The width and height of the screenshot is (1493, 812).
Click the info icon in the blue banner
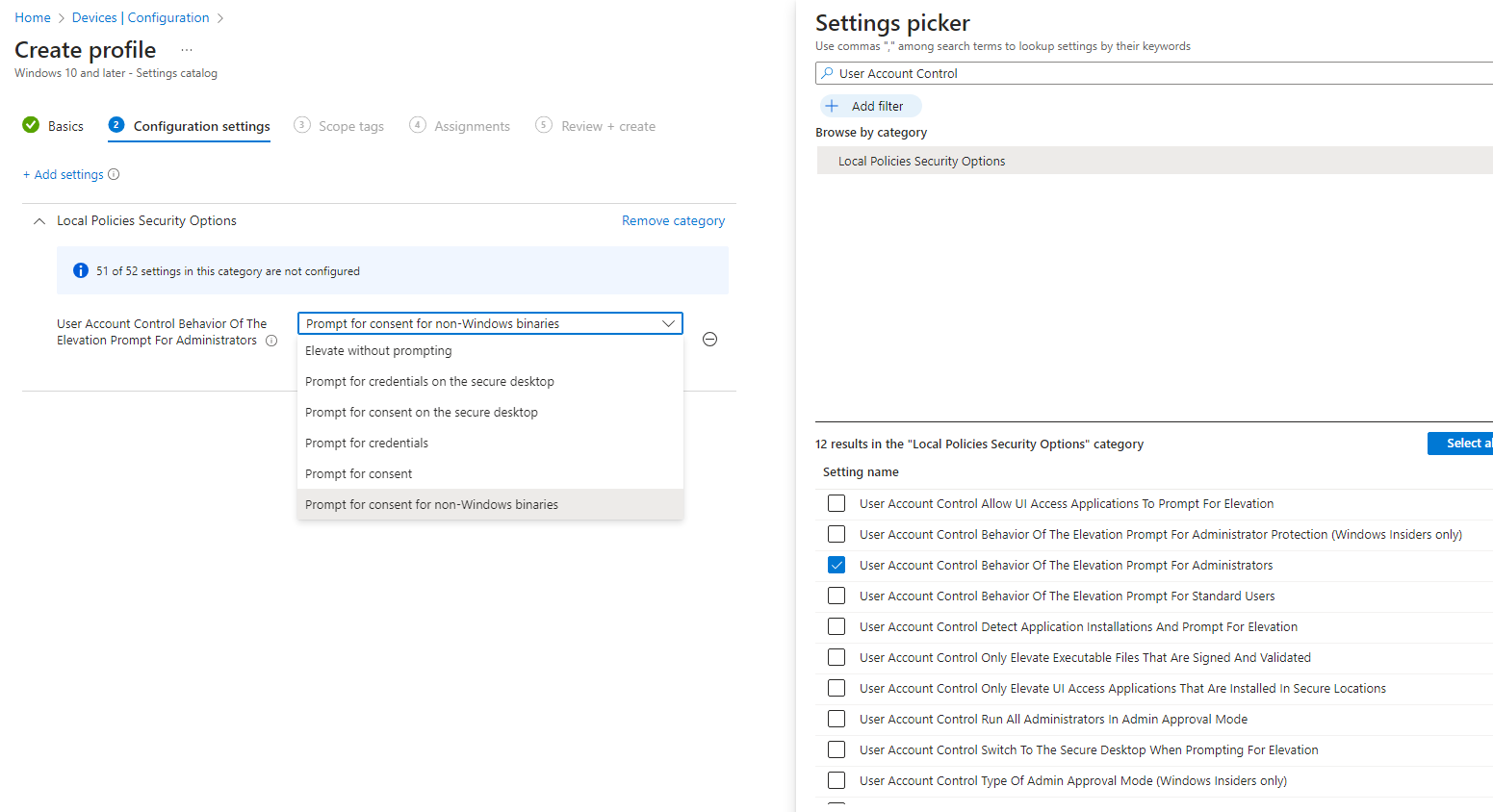click(x=81, y=270)
